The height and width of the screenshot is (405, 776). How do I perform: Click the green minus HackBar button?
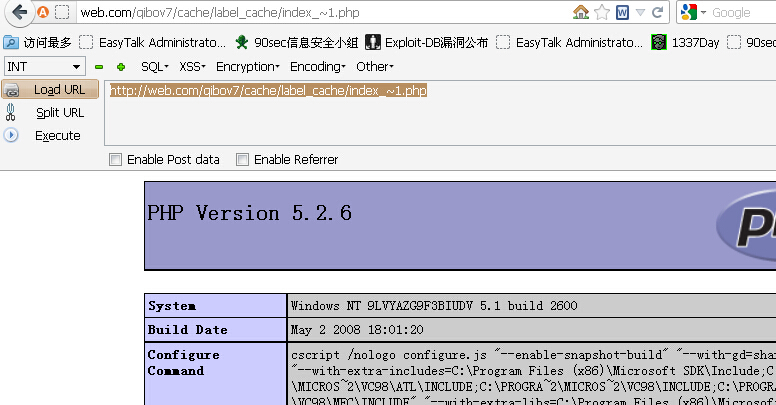99,67
